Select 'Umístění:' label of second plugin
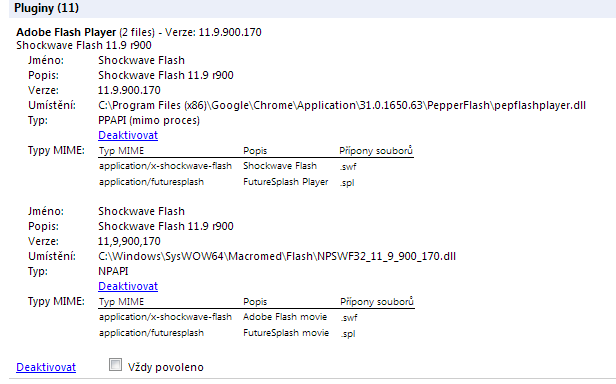The height and width of the screenshot is (384, 616). [52, 256]
